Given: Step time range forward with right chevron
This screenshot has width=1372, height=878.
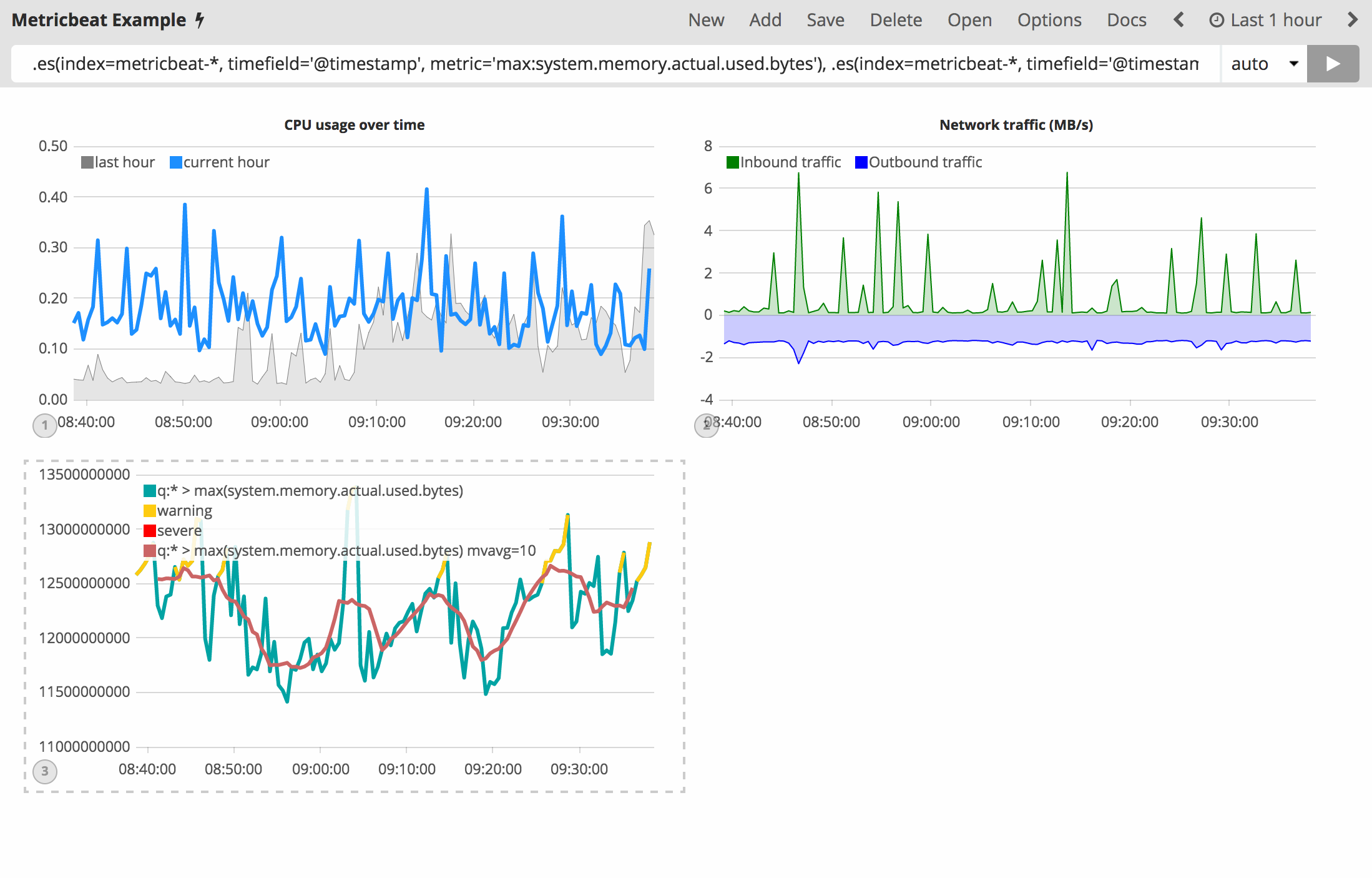Looking at the screenshot, I should point(1352,20).
